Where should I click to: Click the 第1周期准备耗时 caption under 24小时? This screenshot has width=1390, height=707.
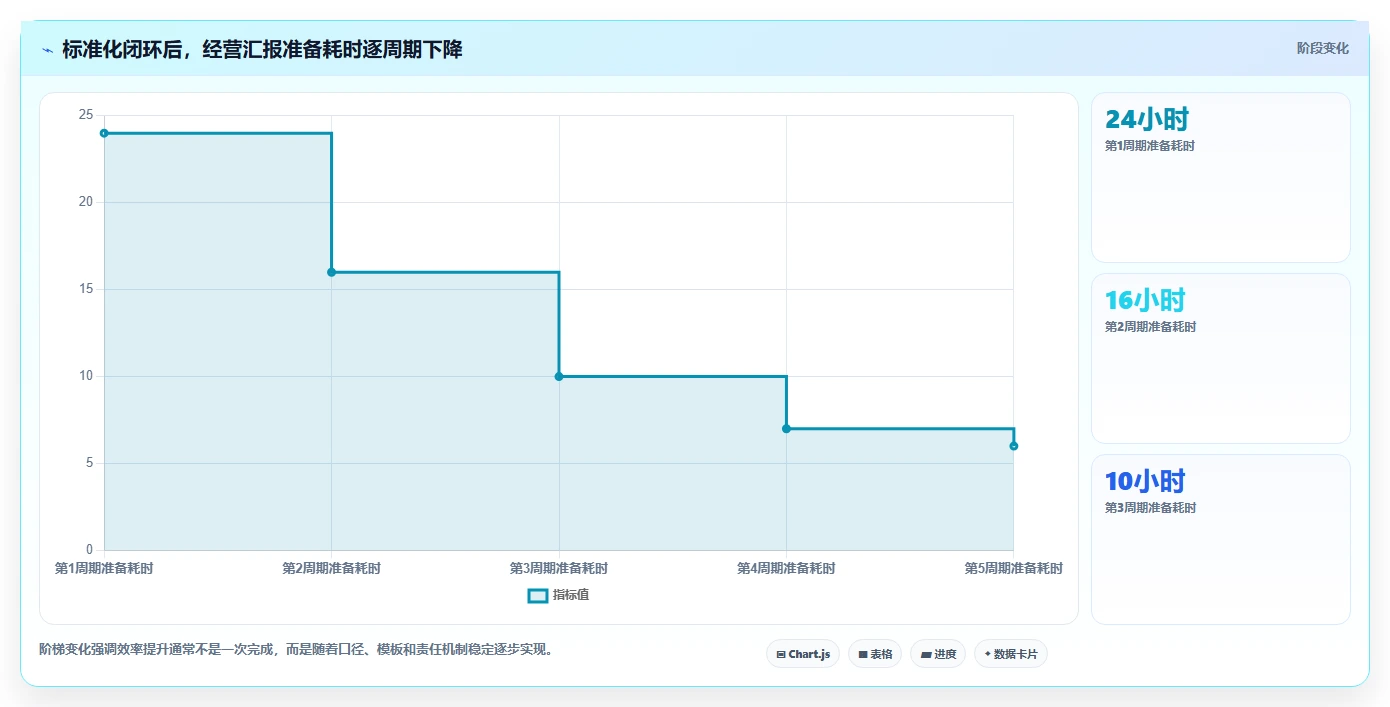(1150, 146)
